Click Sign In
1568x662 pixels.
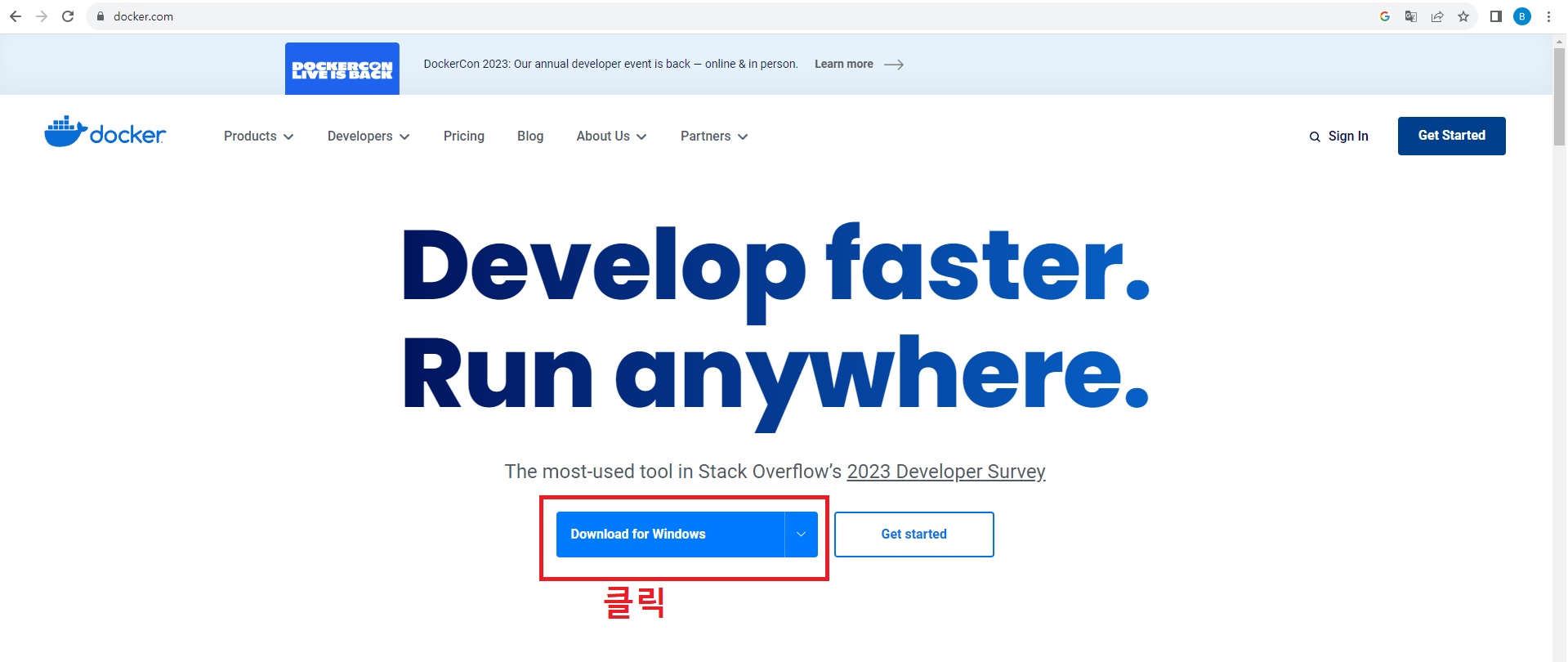point(1348,136)
